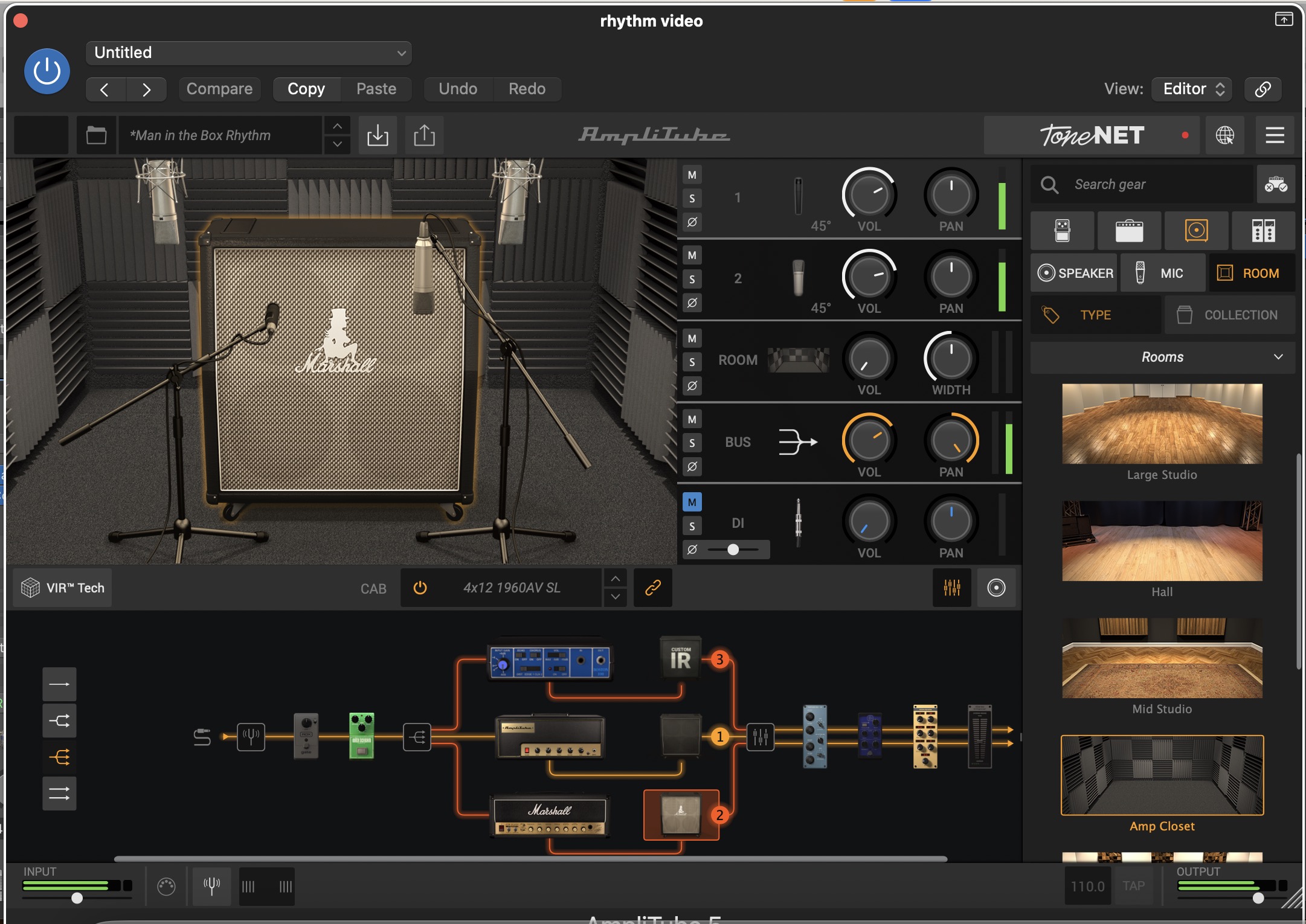
Task: Open the View Editor dropdown
Action: coord(1192,89)
